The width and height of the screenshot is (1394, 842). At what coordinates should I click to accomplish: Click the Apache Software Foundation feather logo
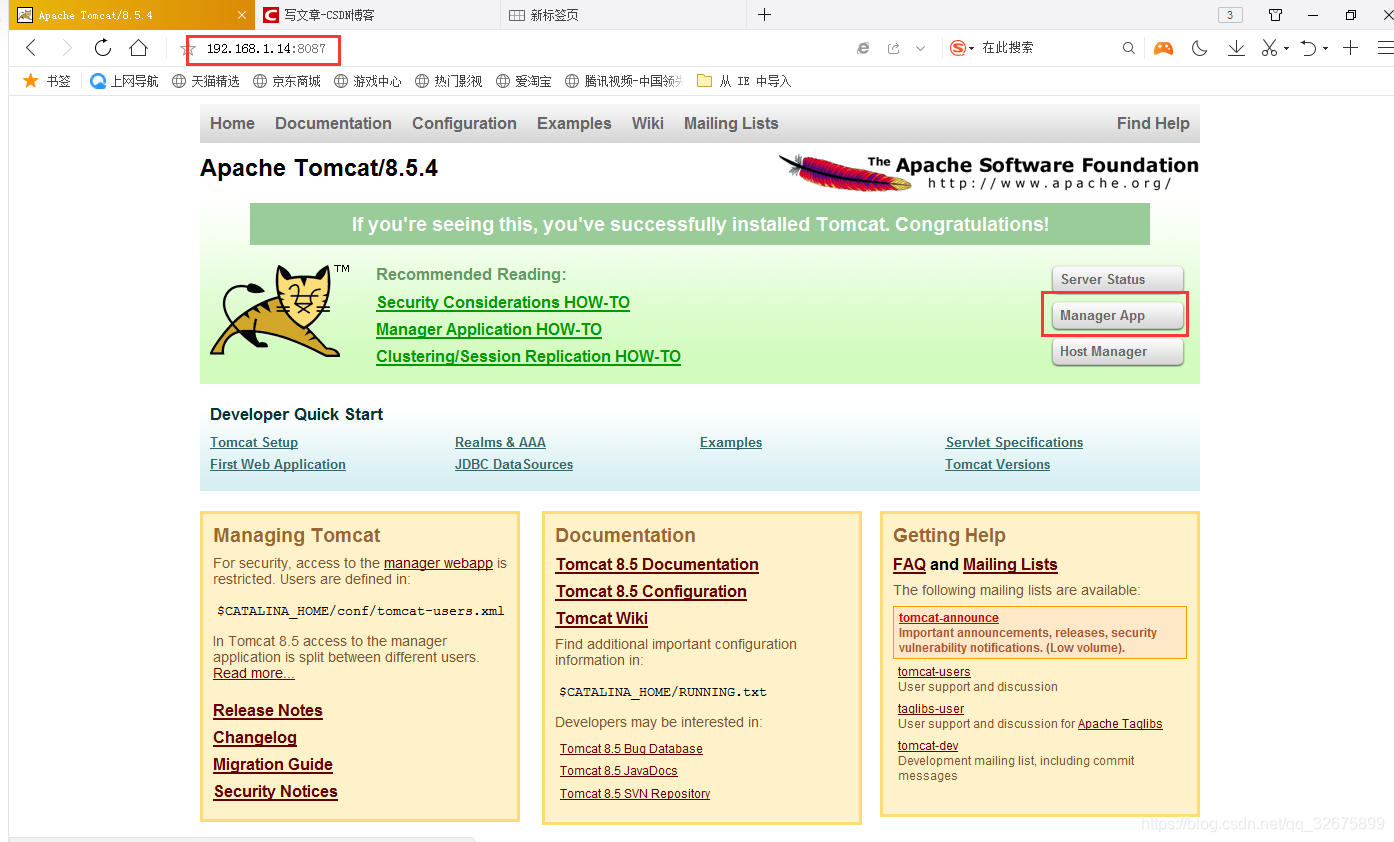tap(988, 172)
